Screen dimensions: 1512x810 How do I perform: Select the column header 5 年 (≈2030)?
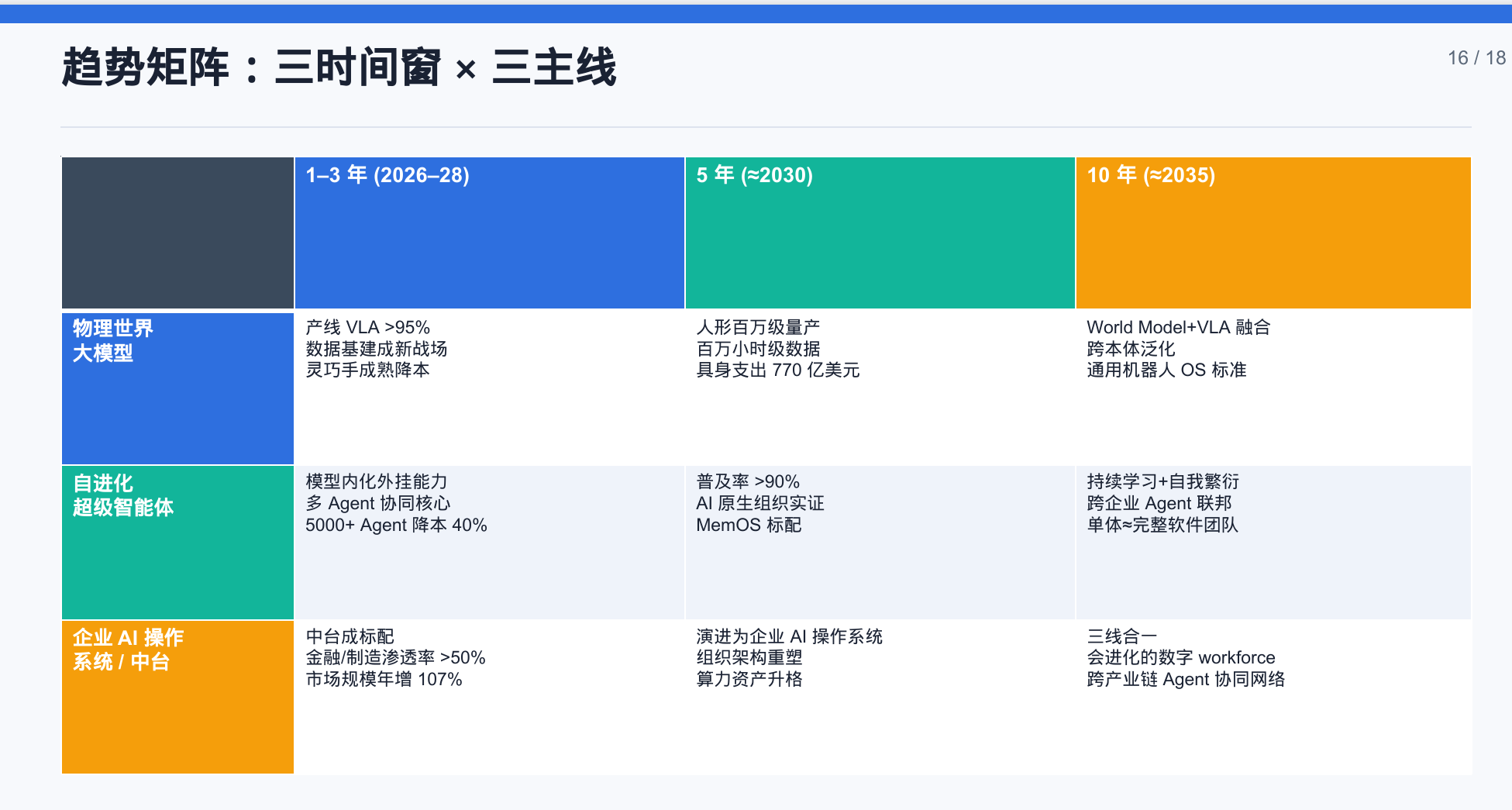880,233
